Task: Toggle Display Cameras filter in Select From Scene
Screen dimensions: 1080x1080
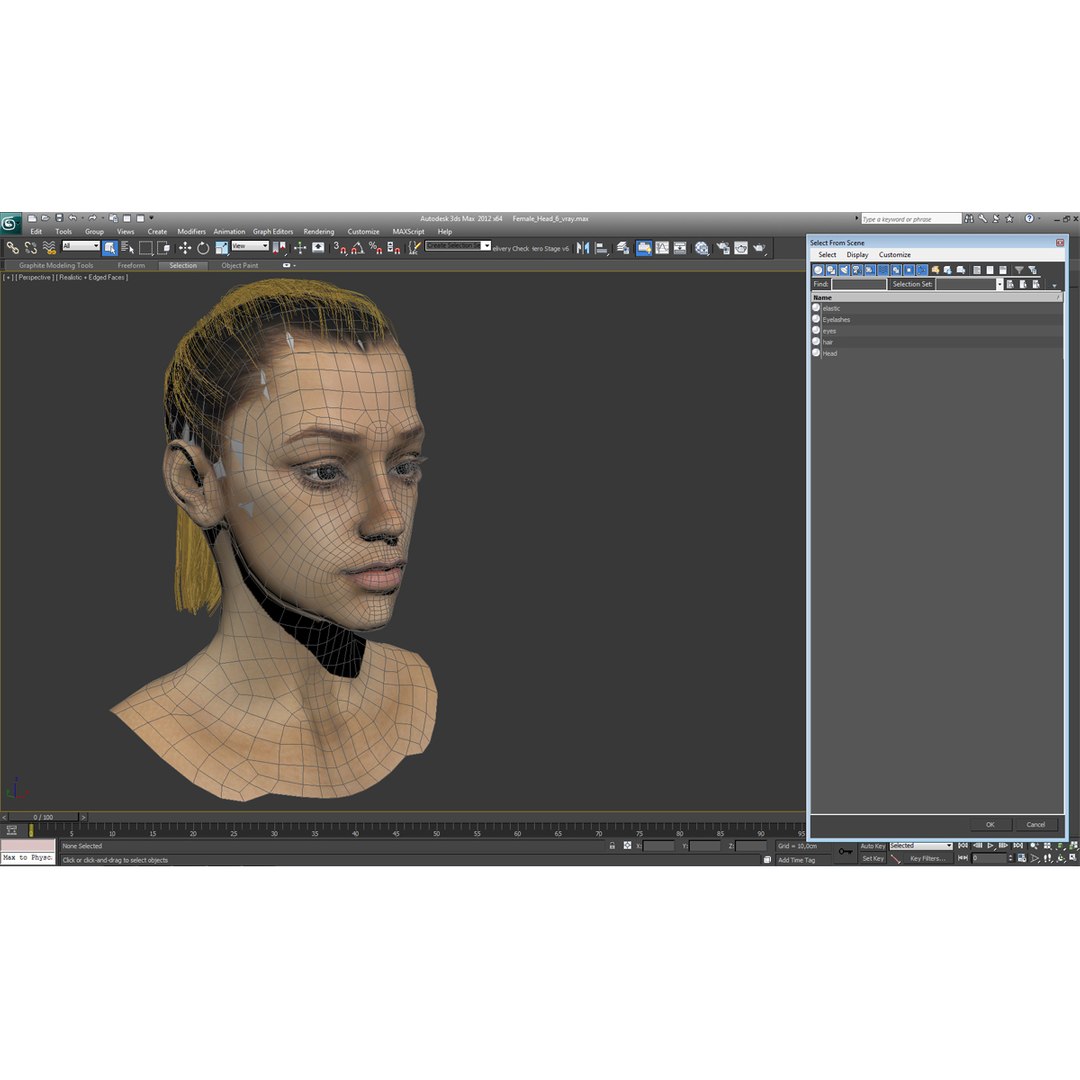Action: 857,270
